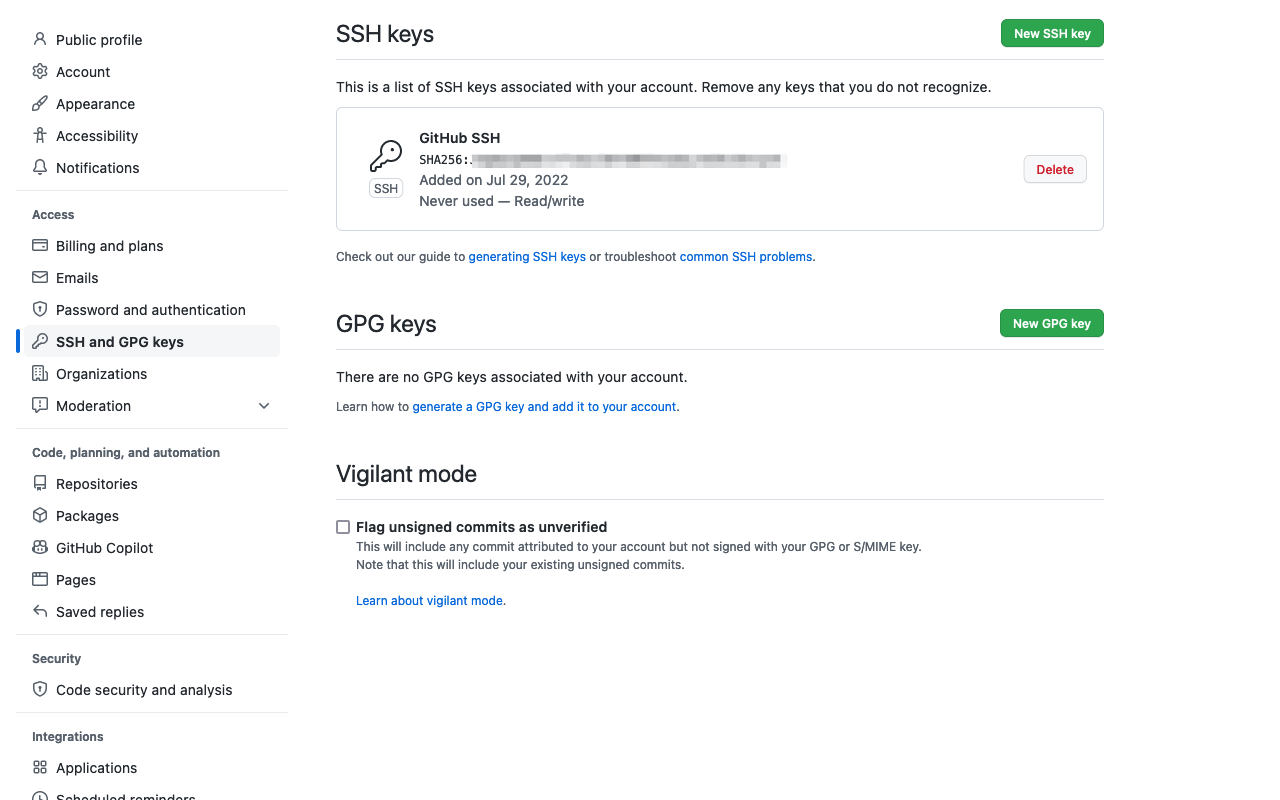Enable Flag unsigned commits as unverified

[x=343, y=527]
